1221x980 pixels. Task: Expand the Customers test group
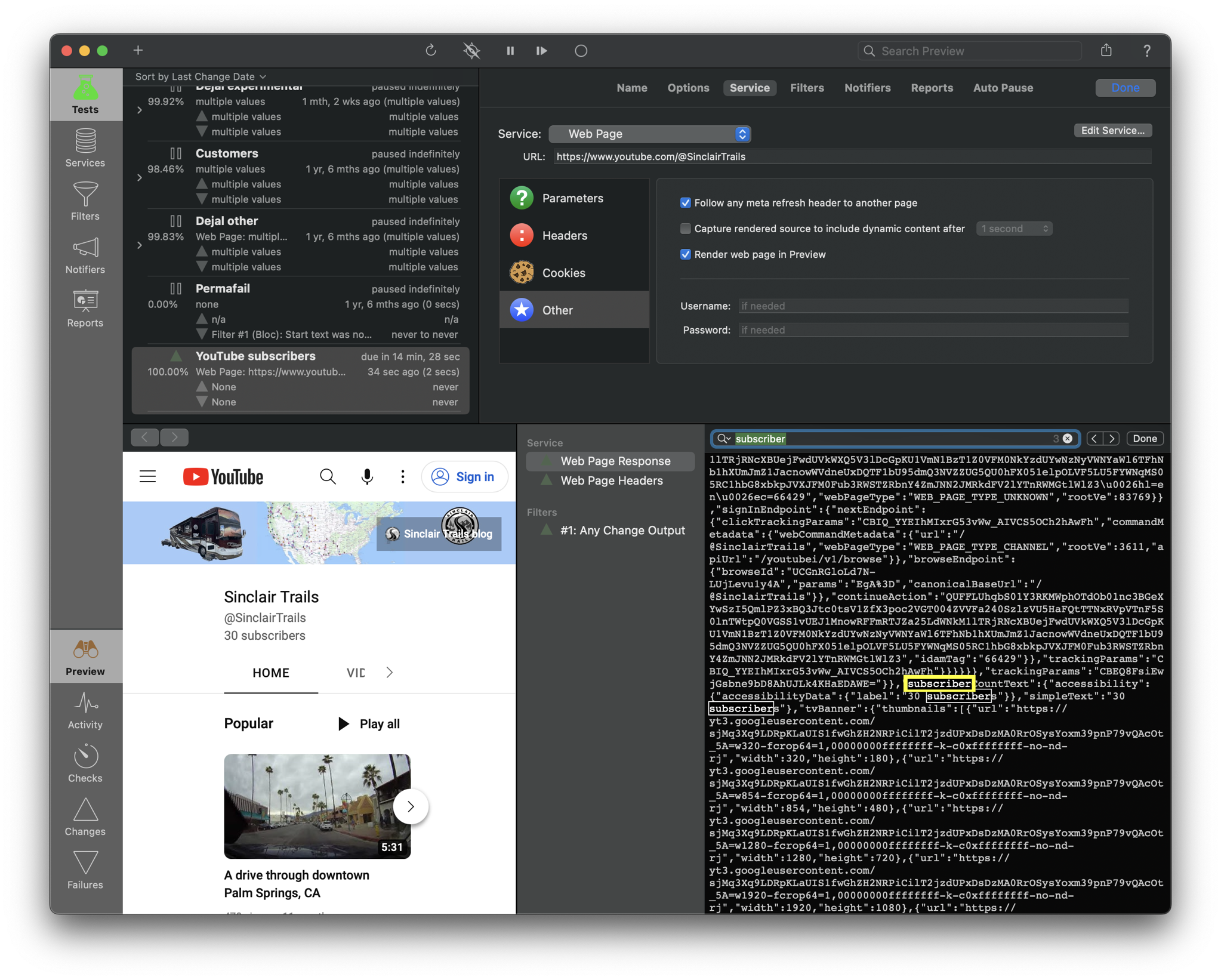coord(139,177)
